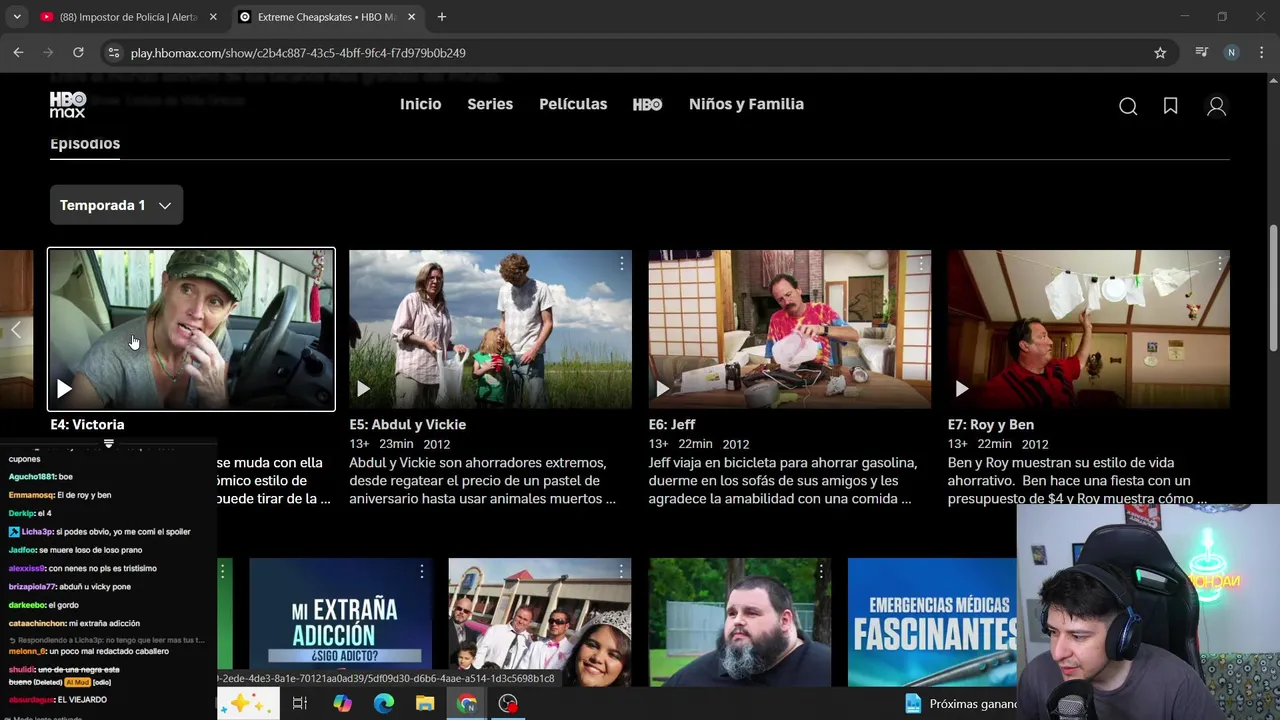Open the Próximas ganancias taskbar widget
1280x720 pixels.
tap(960, 703)
